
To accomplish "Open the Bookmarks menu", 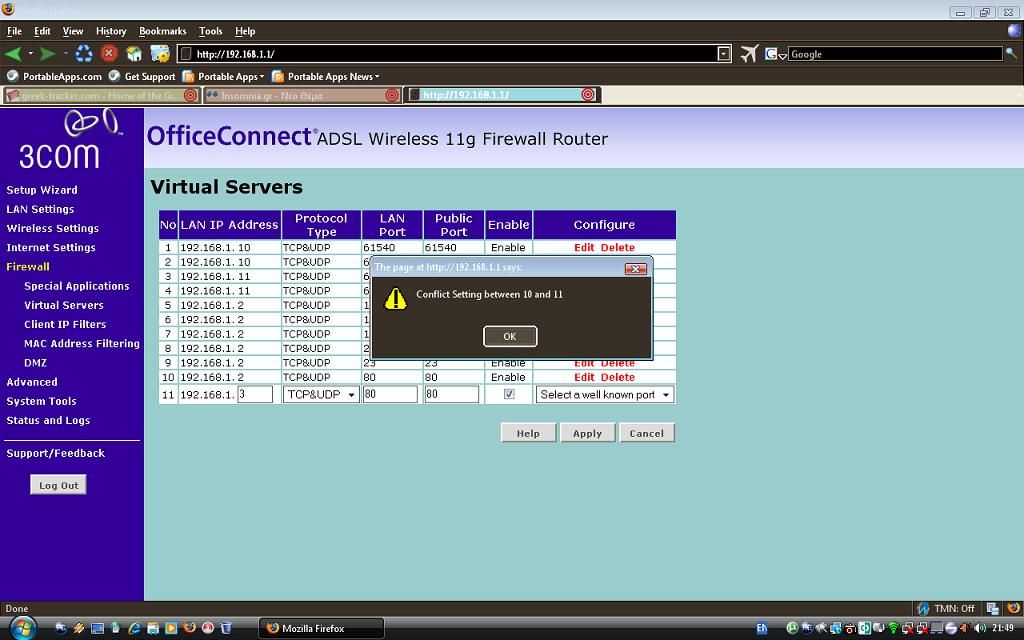I will coord(162,31).
